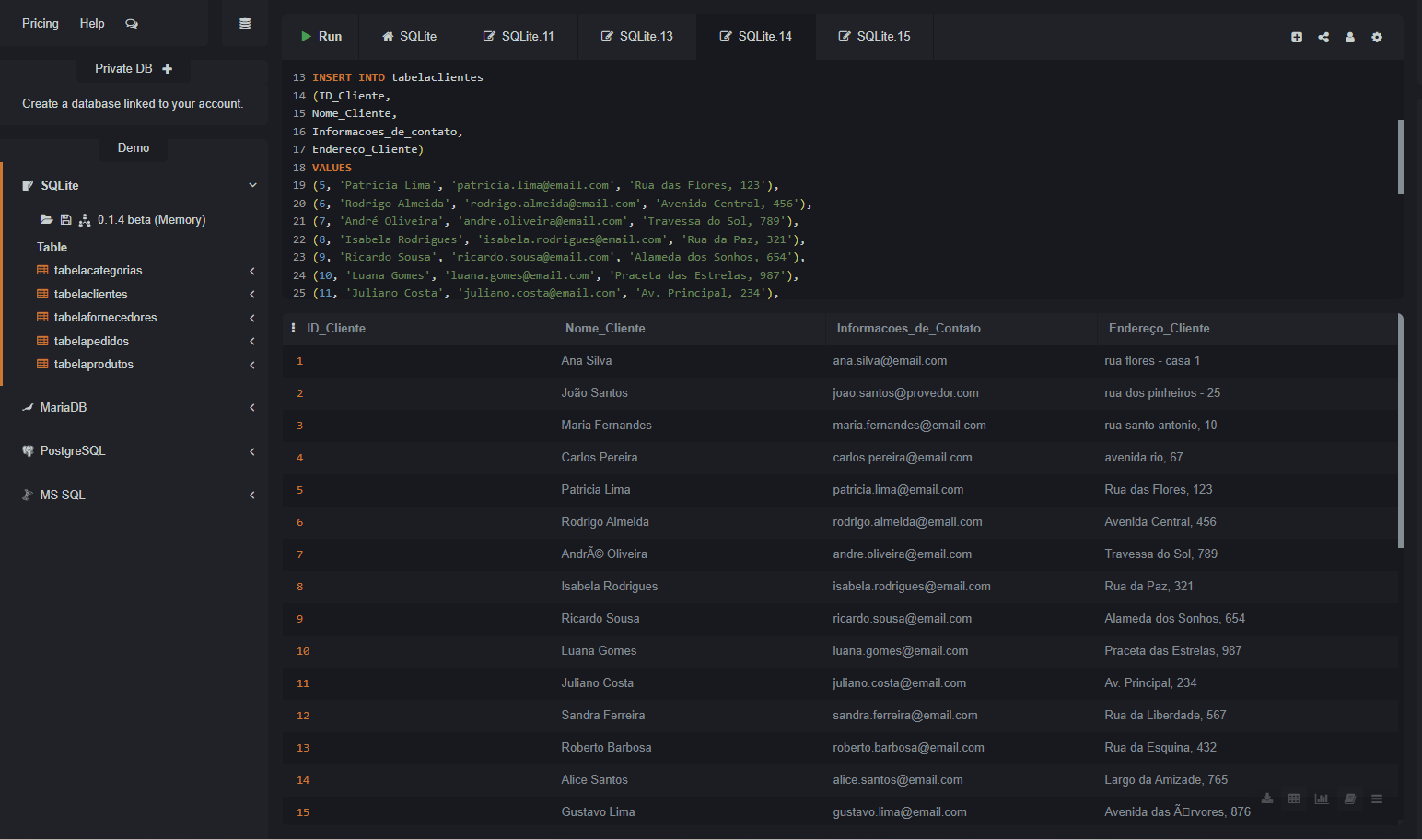This screenshot has width=1422, height=840.
Task: Switch to the SQLite home tab
Action: pos(410,37)
